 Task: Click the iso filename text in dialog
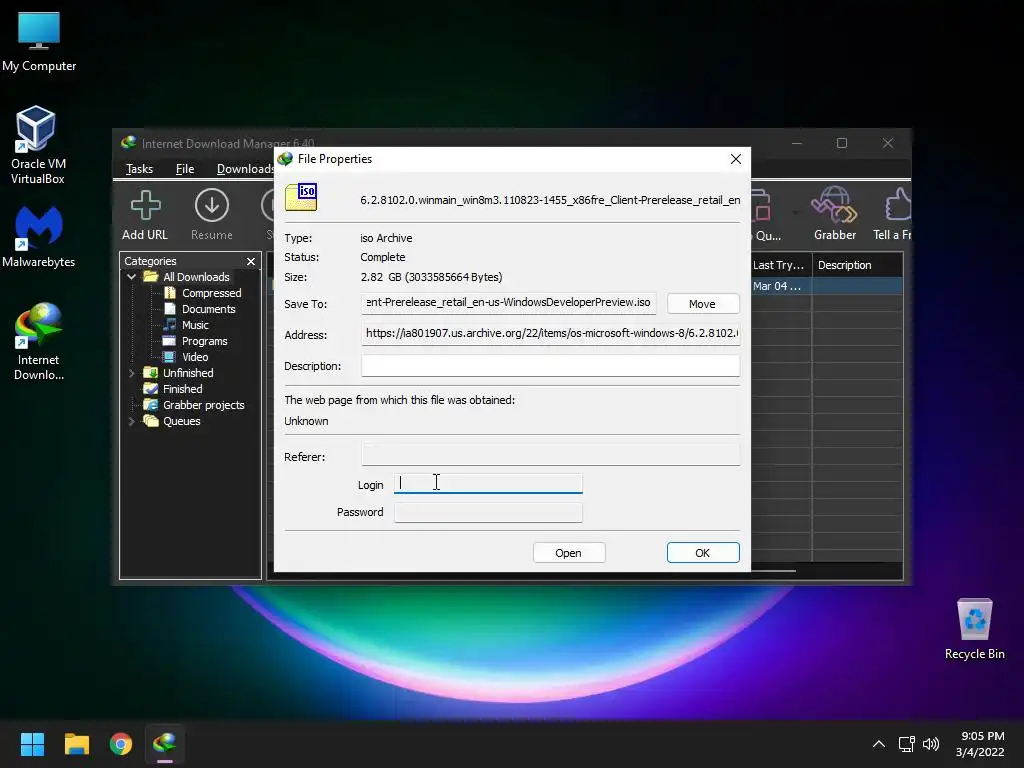pyautogui.click(x=550, y=200)
